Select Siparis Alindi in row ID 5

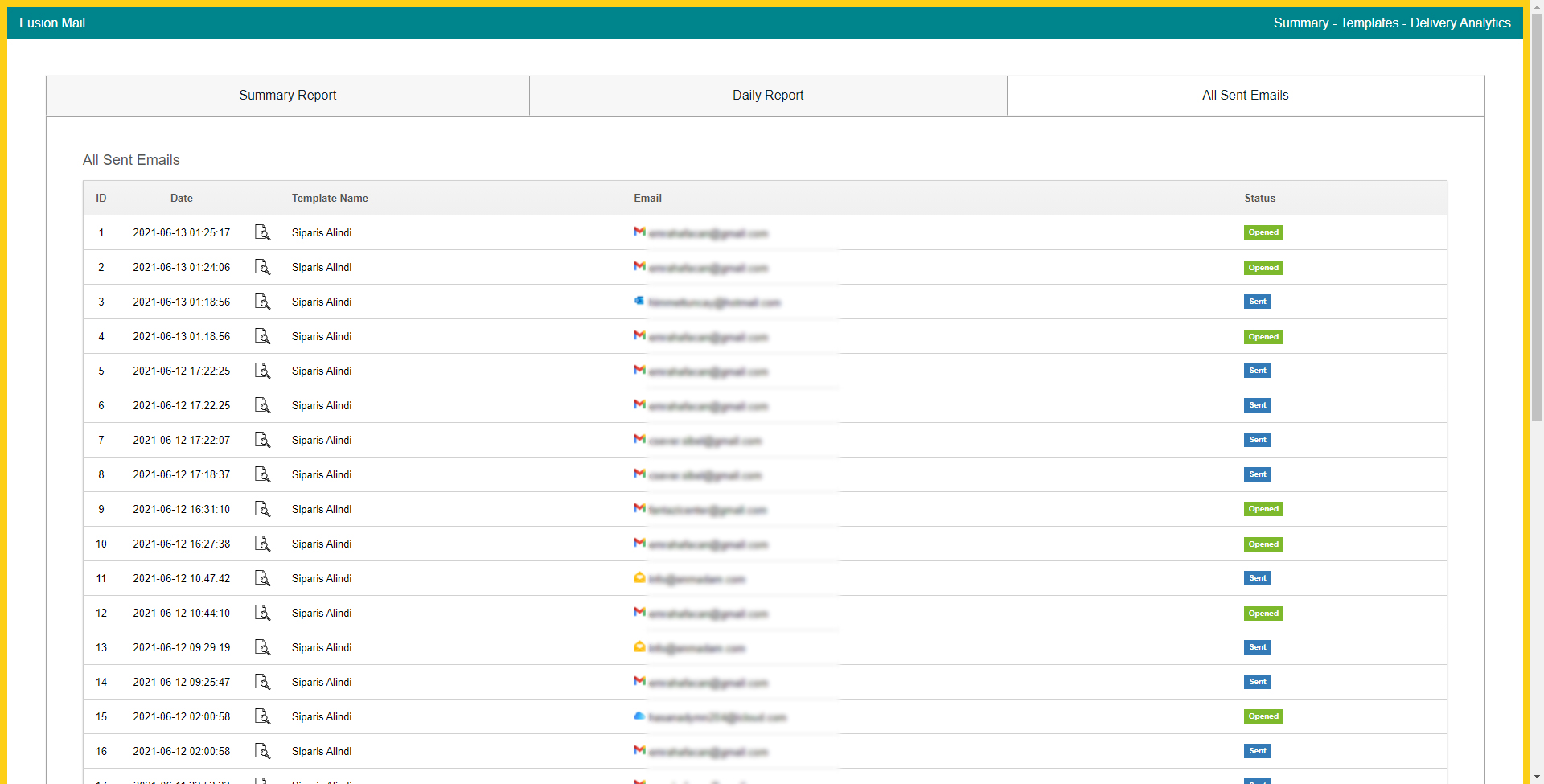tap(322, 371)
